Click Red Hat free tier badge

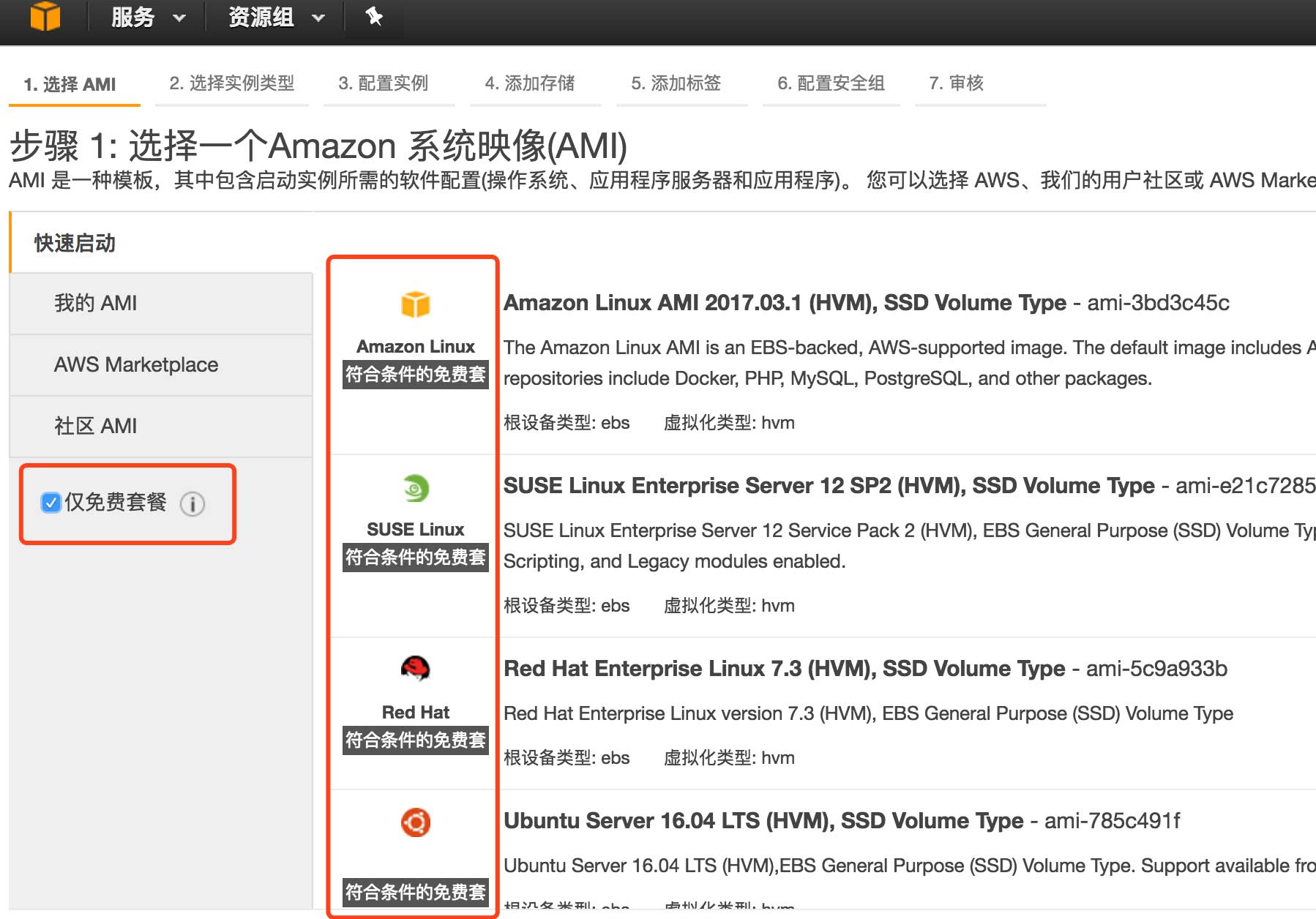click(416, 740)
